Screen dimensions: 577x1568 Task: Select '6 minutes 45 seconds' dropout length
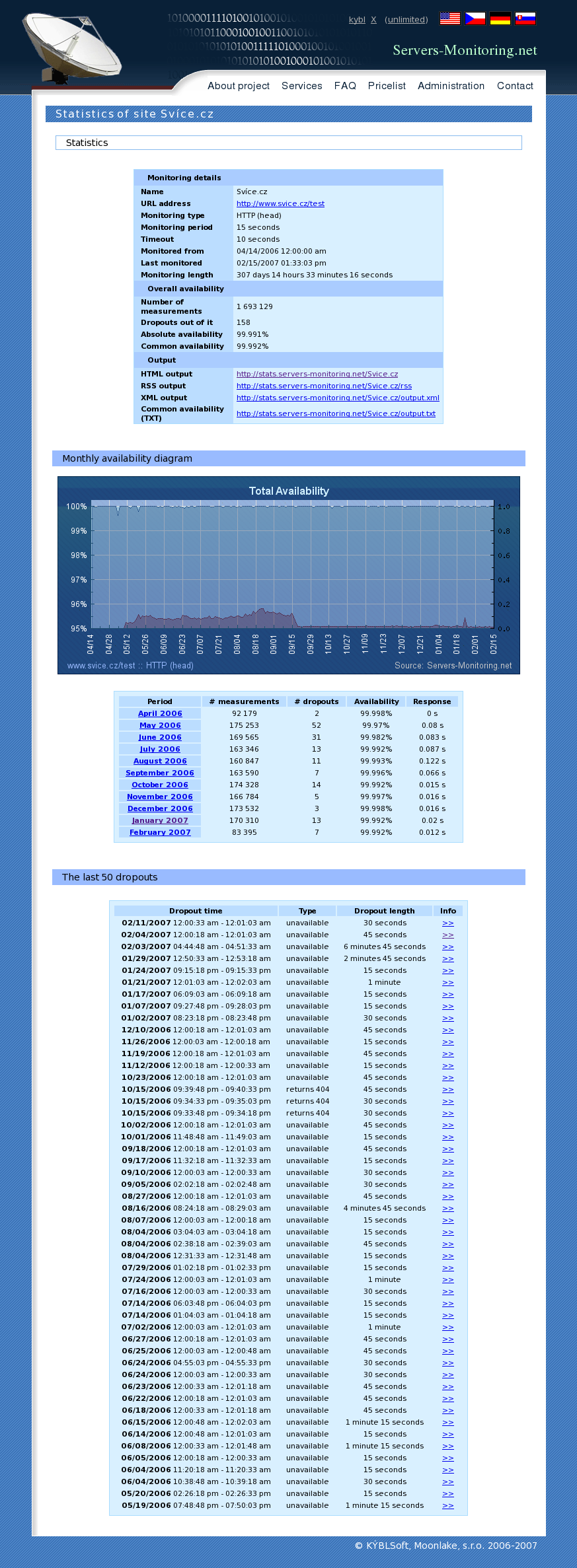pyautogui.click(x=385, y=947)
